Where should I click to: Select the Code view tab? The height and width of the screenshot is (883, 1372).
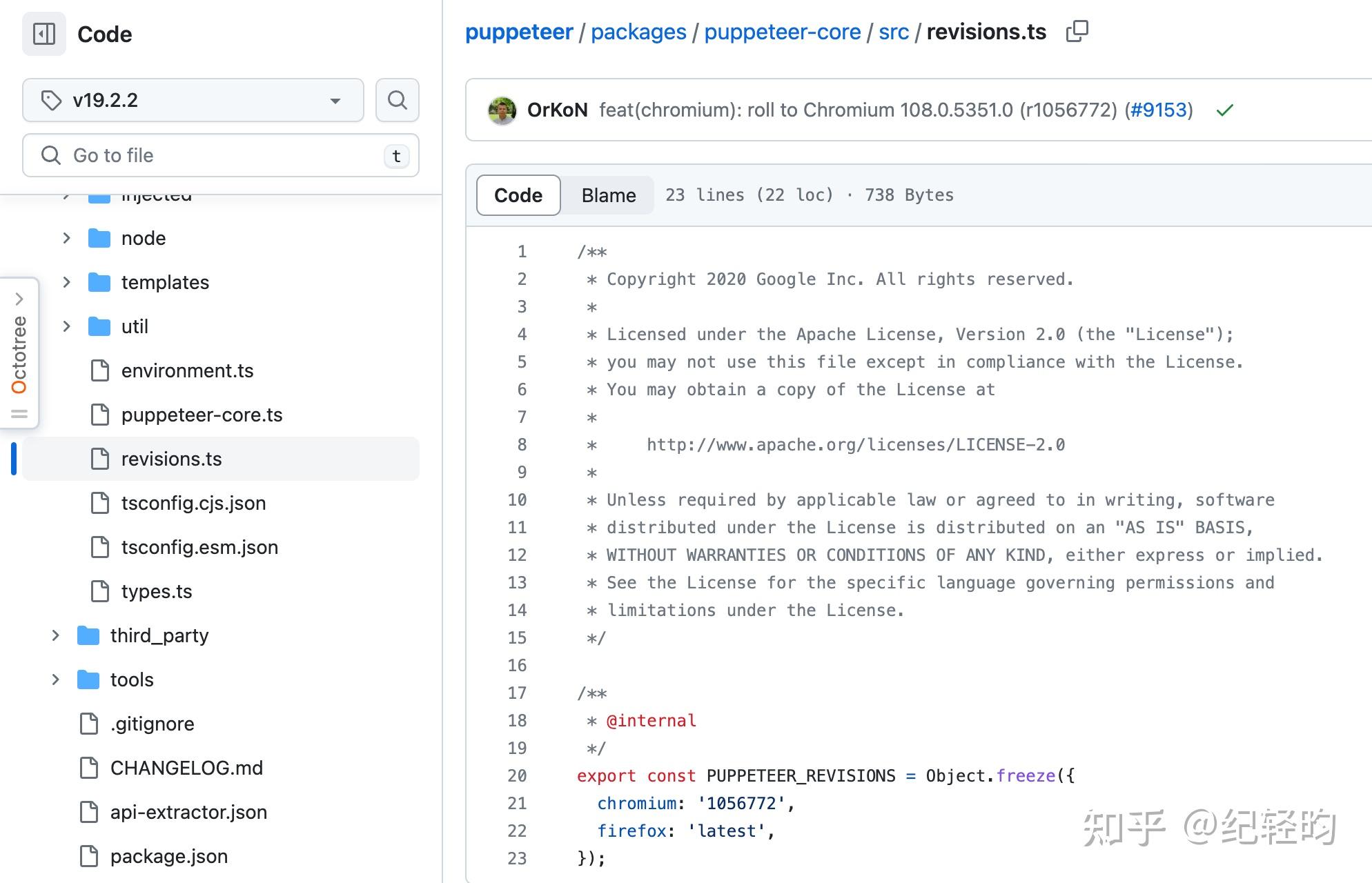518,195
